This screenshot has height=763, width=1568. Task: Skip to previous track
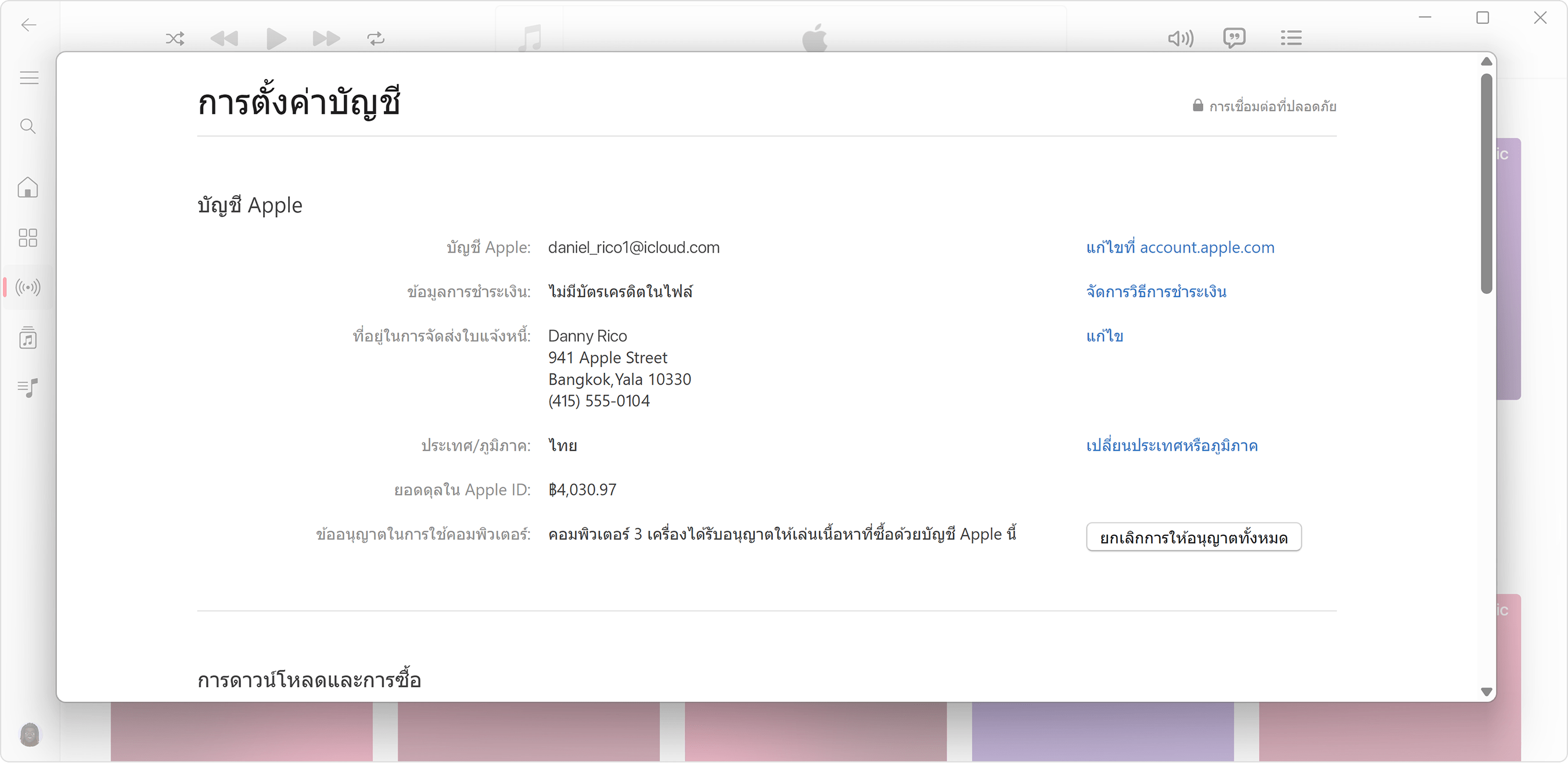point(224,39)
